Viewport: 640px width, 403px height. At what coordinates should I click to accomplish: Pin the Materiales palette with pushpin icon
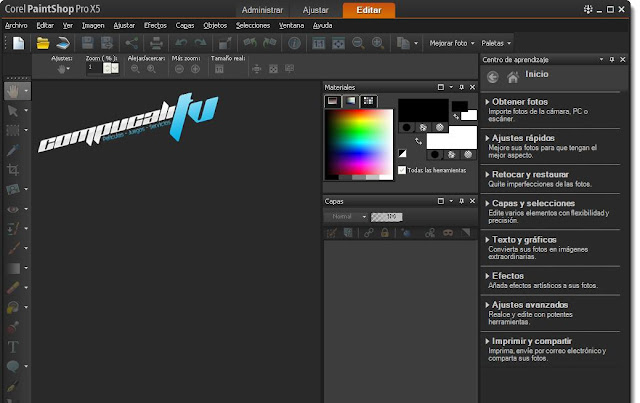(x=462, y=87)
